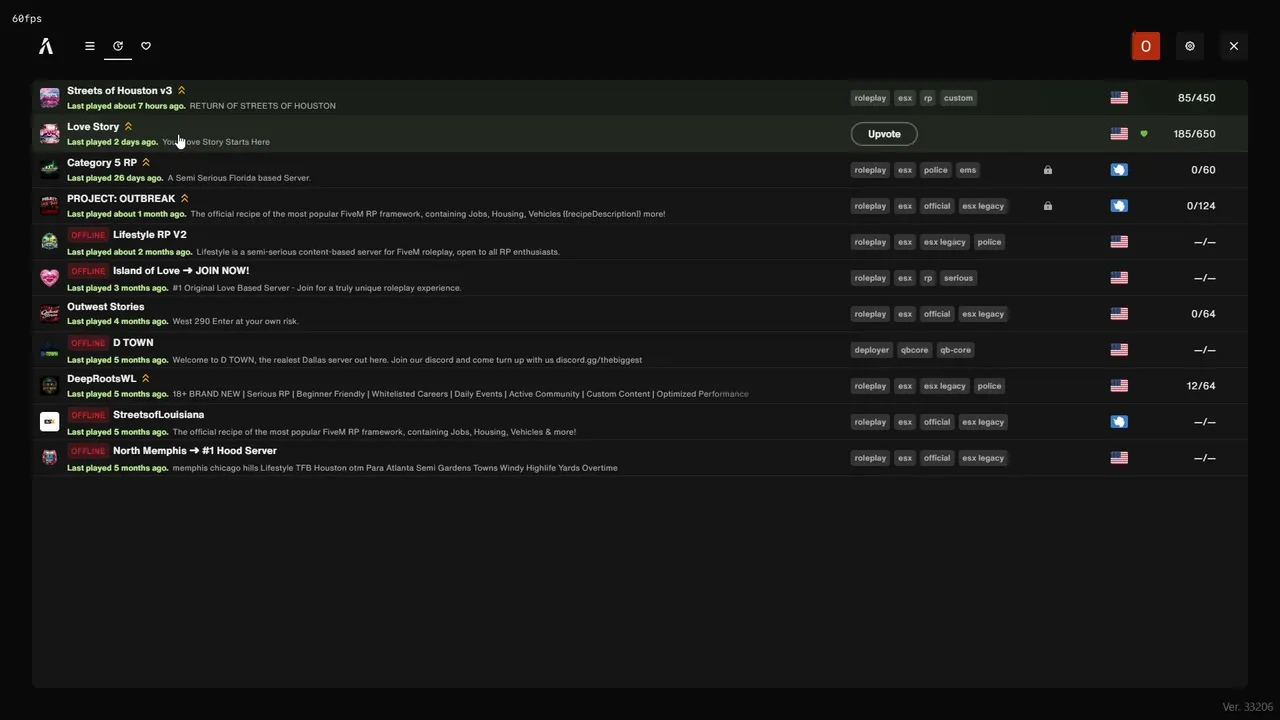Image resolution: width=1280 pixels, height=720 pixels.
Task: Select the qbcore tag on D TOWN
Action: (x=915, y=350)
